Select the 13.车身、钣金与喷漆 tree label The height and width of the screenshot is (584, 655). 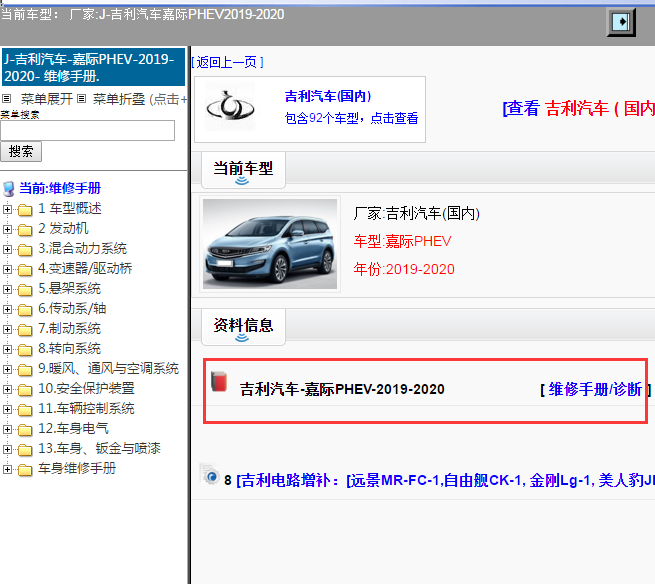(x=99, y=449)
